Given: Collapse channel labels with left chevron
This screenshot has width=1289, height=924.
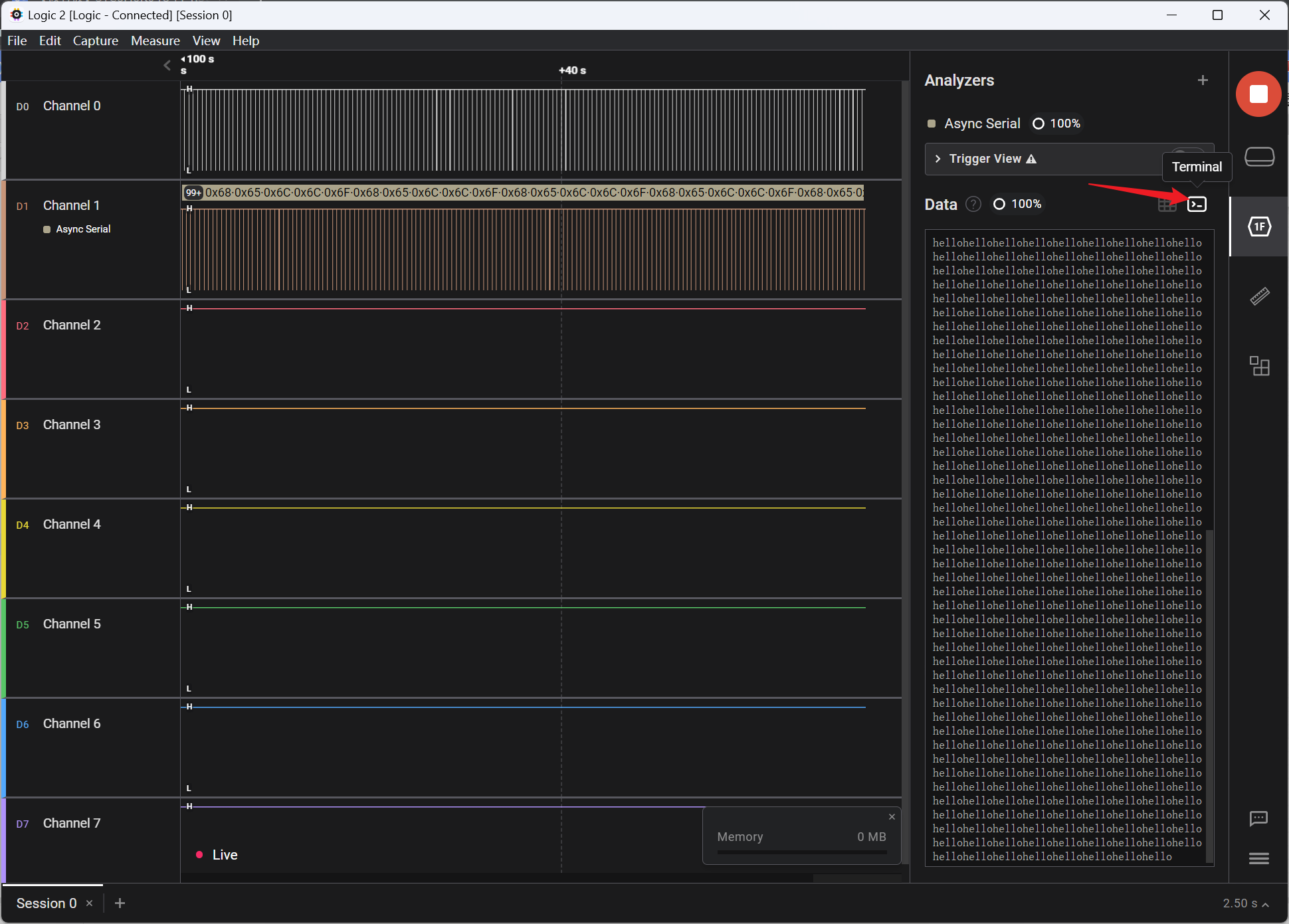Looking at the screenshot, I should coord(167,65).
